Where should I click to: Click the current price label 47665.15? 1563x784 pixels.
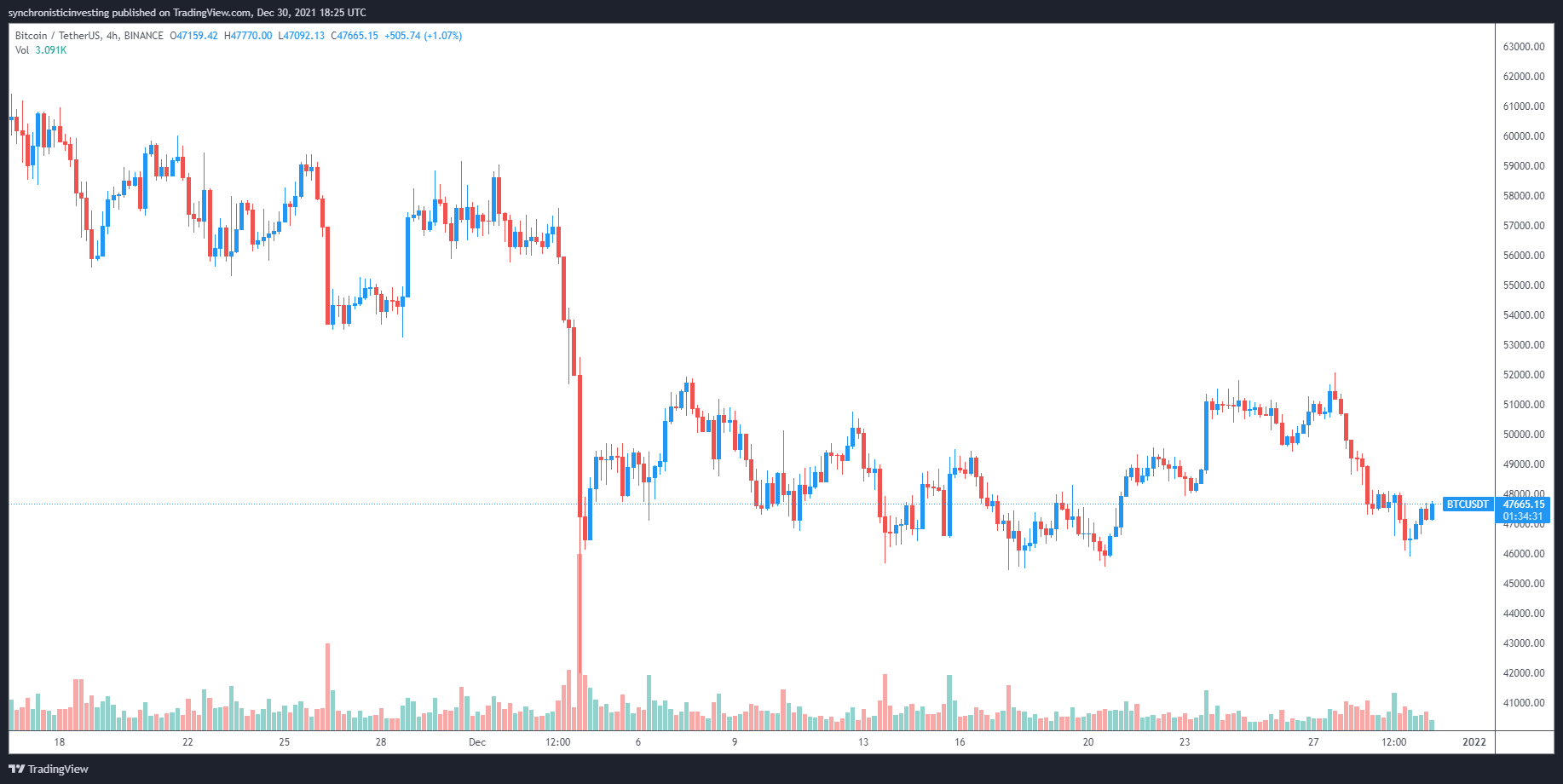coord(1523,504)
